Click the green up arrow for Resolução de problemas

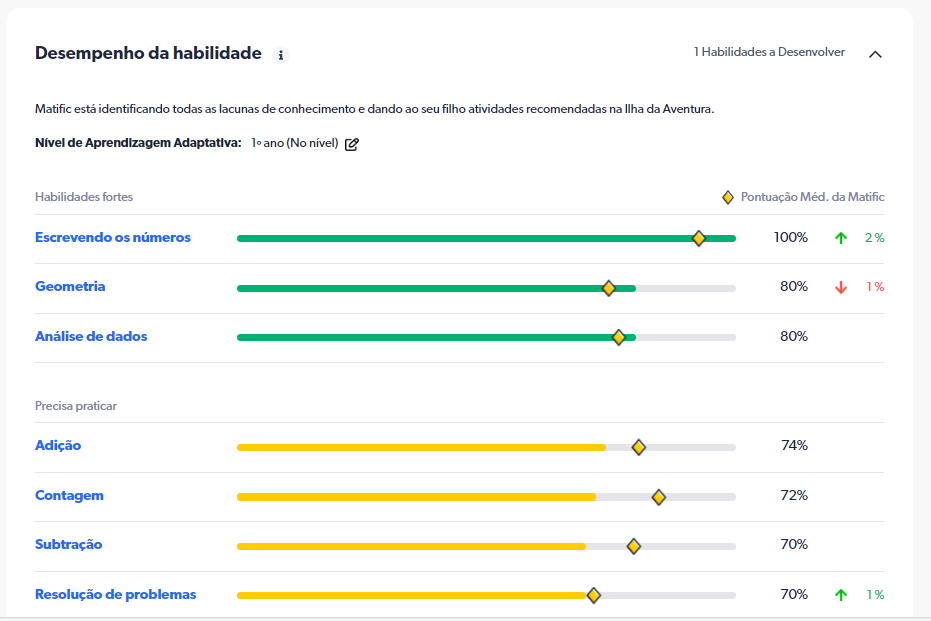coord(841,595)
